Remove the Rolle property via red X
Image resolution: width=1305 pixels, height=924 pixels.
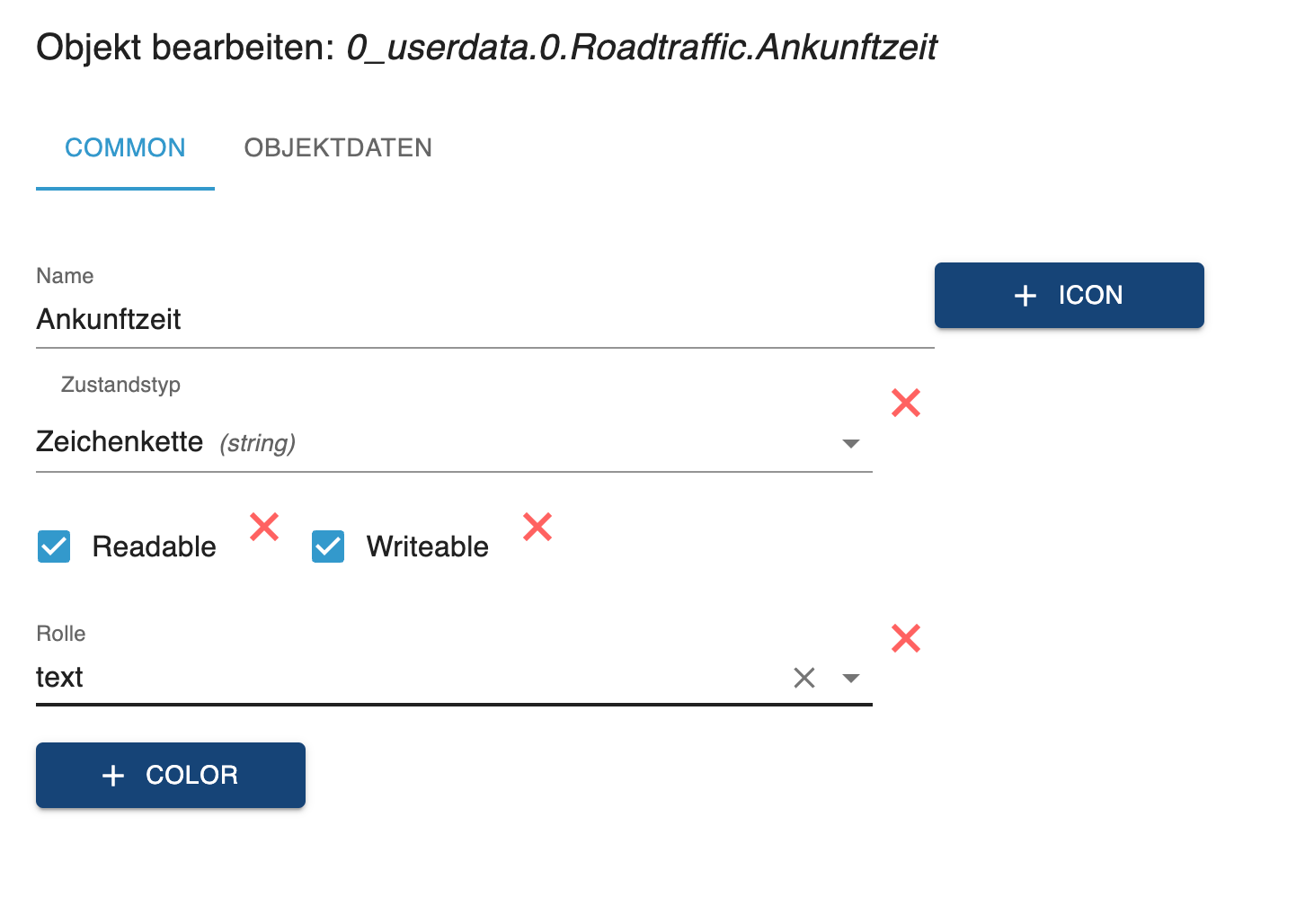(x=906, y=638)
